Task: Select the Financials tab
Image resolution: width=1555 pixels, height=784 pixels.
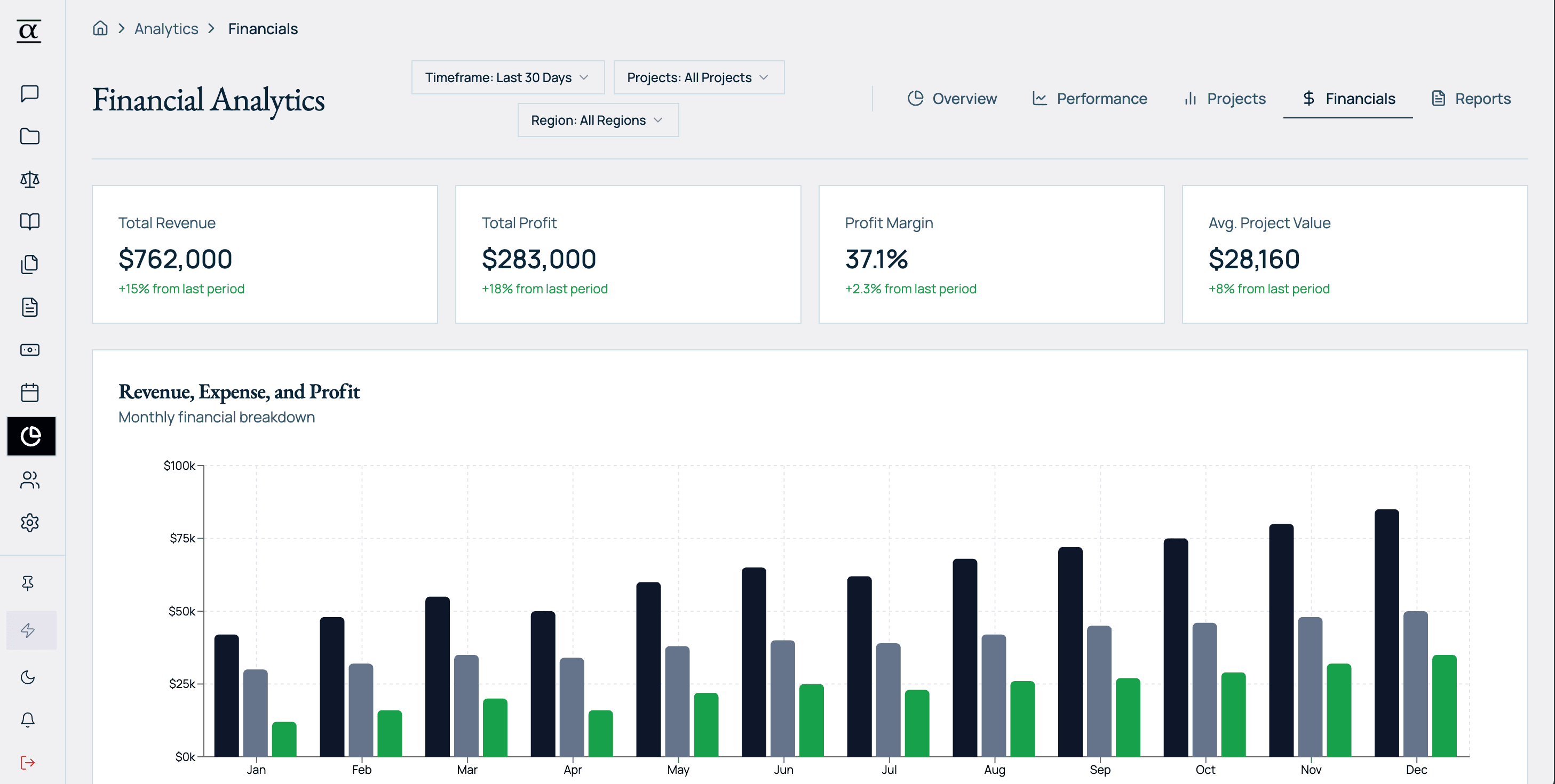Action: tap(1348, 98)
